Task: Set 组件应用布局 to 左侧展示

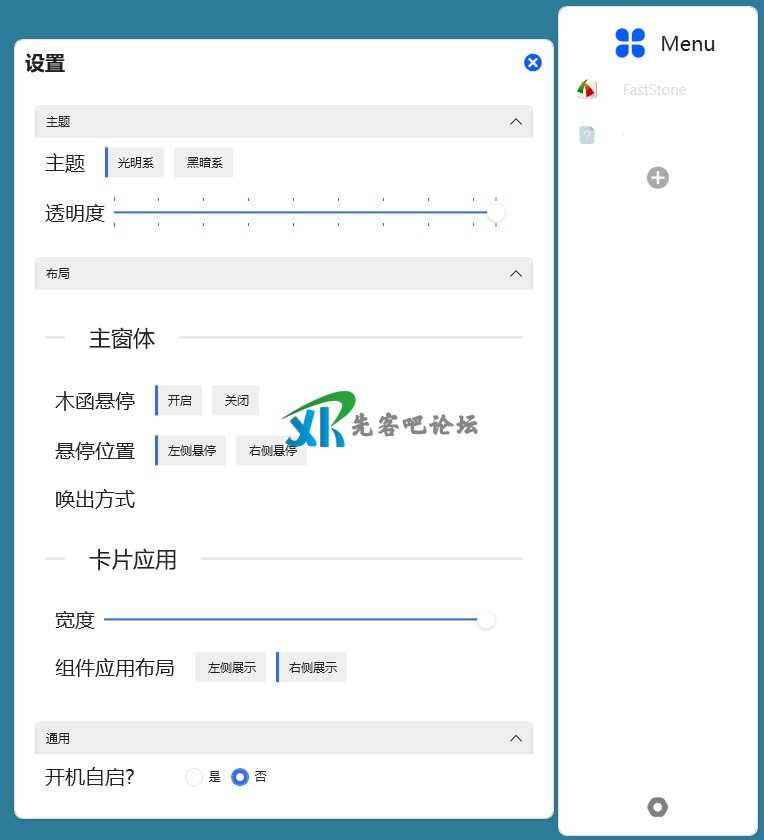Action: (231, 668)
